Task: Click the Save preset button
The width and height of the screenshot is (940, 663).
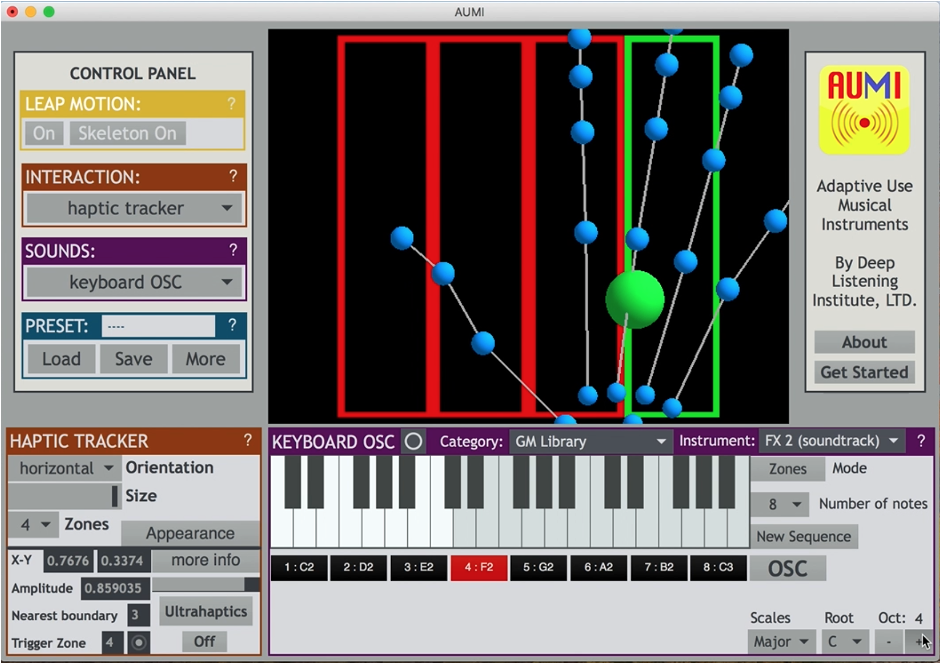Action: coord(133,359)
